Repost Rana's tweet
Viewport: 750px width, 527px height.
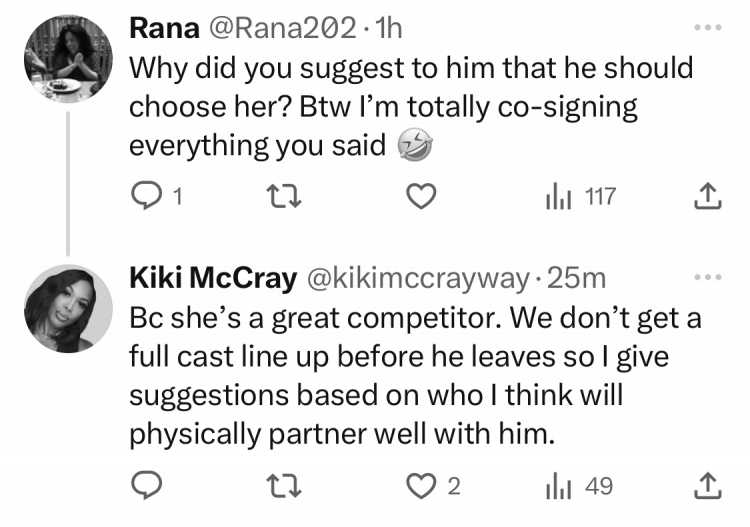coord(284,197)
